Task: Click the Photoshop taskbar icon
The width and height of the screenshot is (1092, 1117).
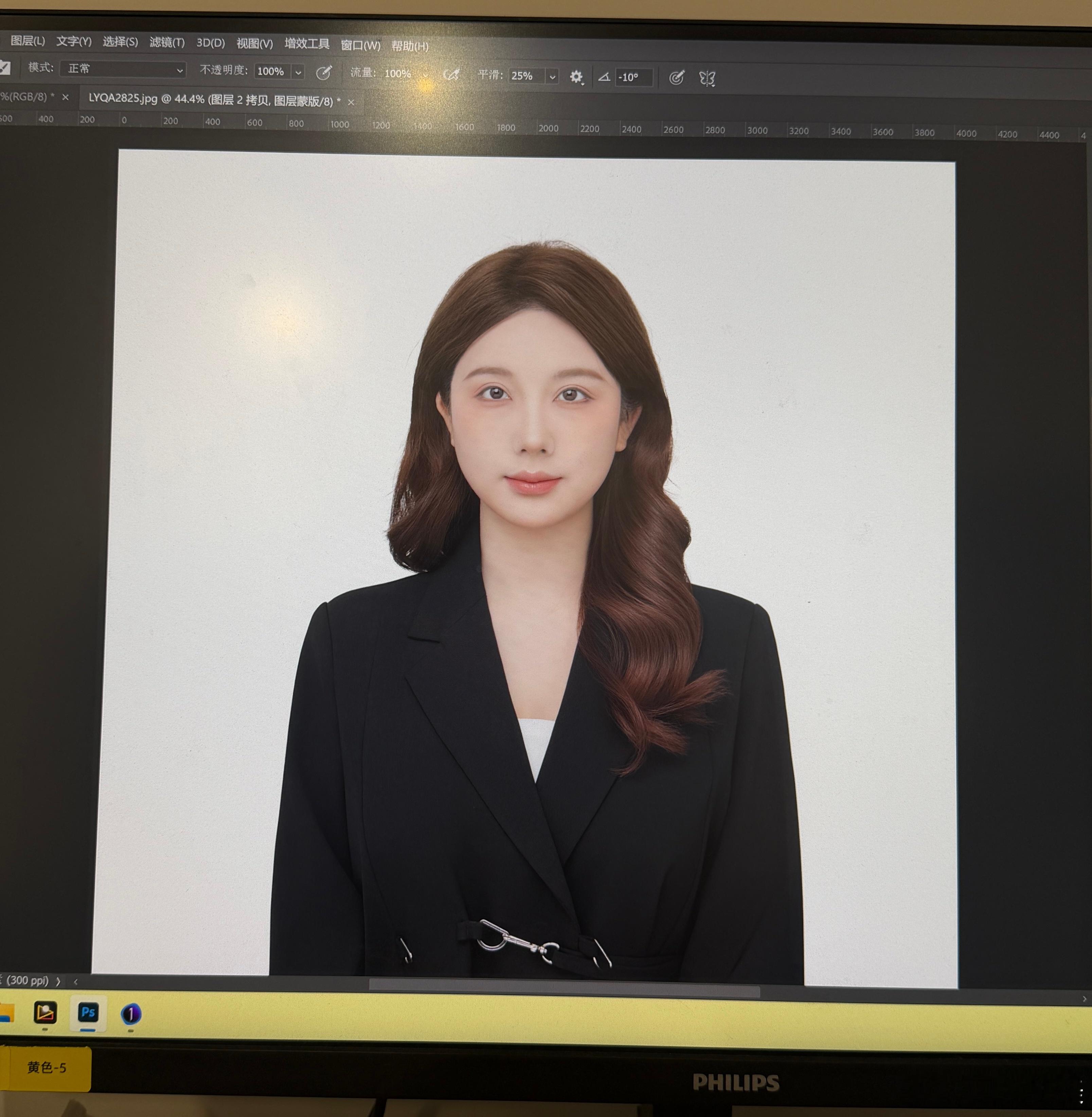Action: point(88,1013)
